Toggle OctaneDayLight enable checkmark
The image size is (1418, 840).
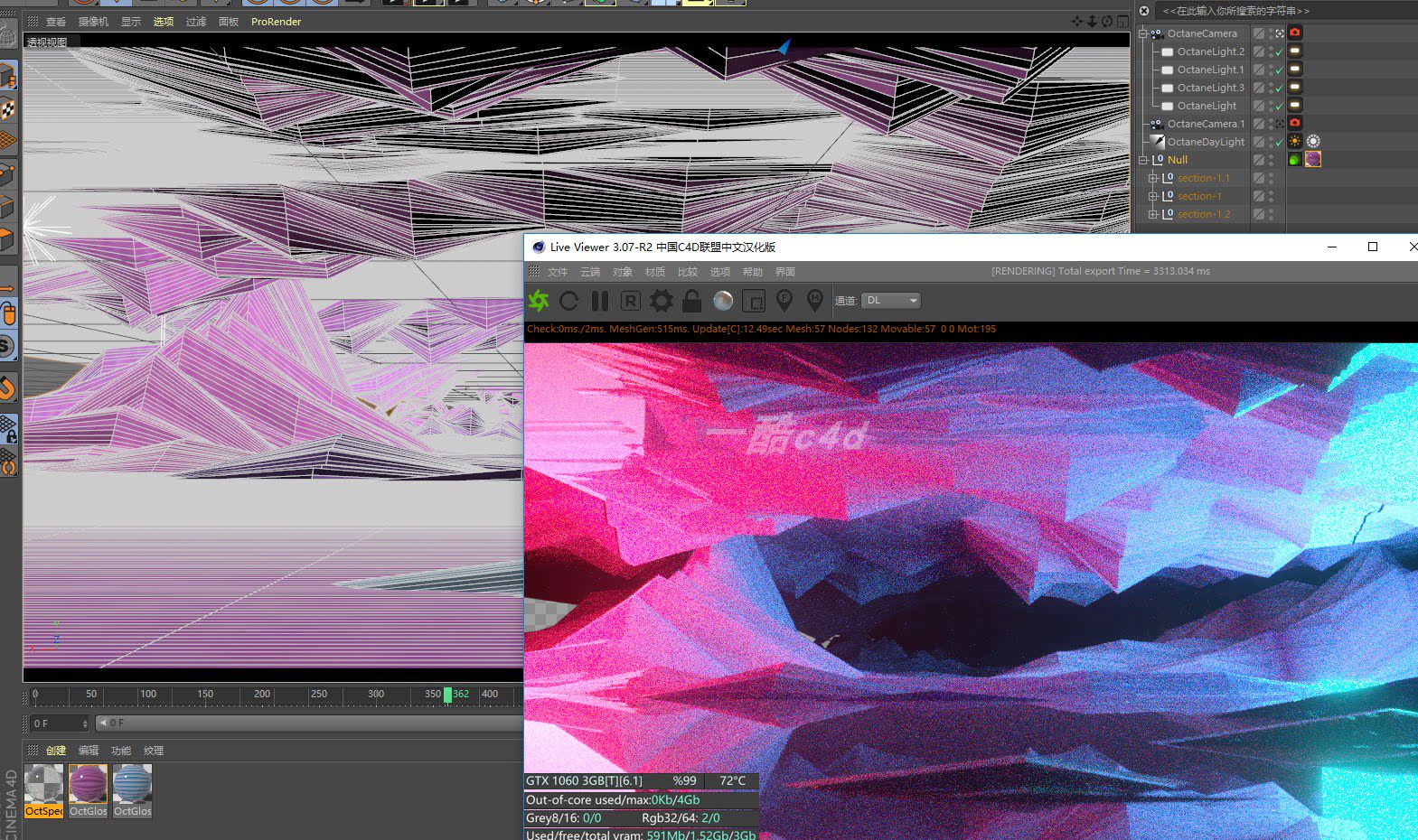point(1280,143)
